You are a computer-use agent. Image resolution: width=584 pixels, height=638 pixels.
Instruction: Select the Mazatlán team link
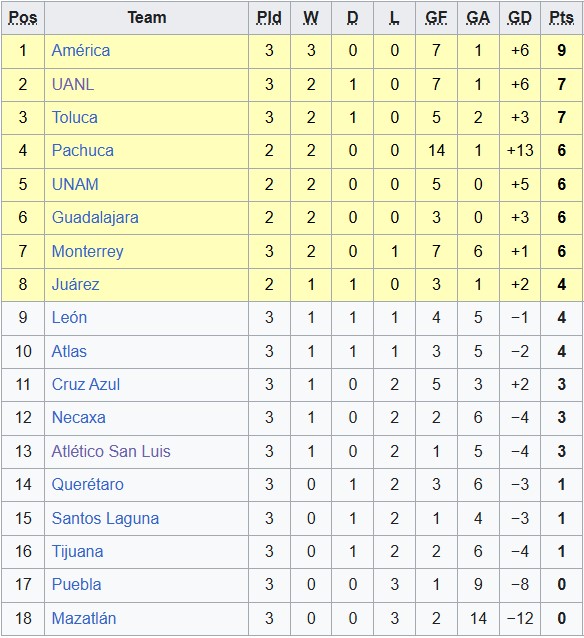(x=84, y=618)
